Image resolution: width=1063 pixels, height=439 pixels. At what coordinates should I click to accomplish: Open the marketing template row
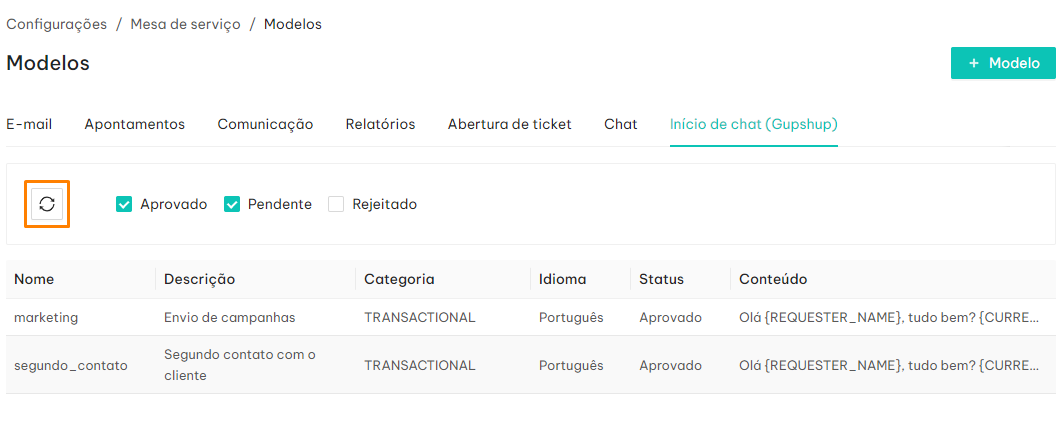pos(531,317)
